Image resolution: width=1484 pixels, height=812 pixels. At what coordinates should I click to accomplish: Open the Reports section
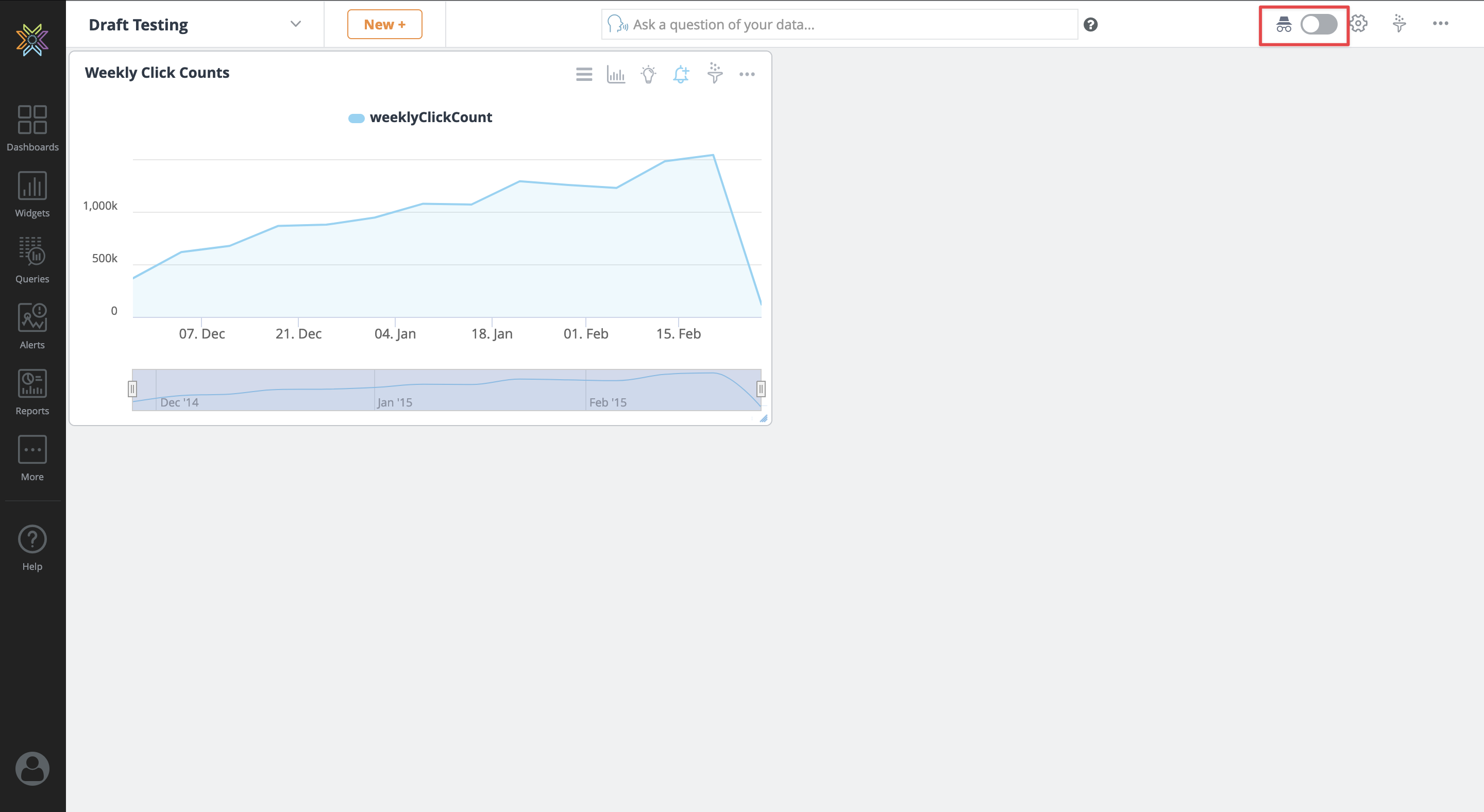click(x=32, y=392)
